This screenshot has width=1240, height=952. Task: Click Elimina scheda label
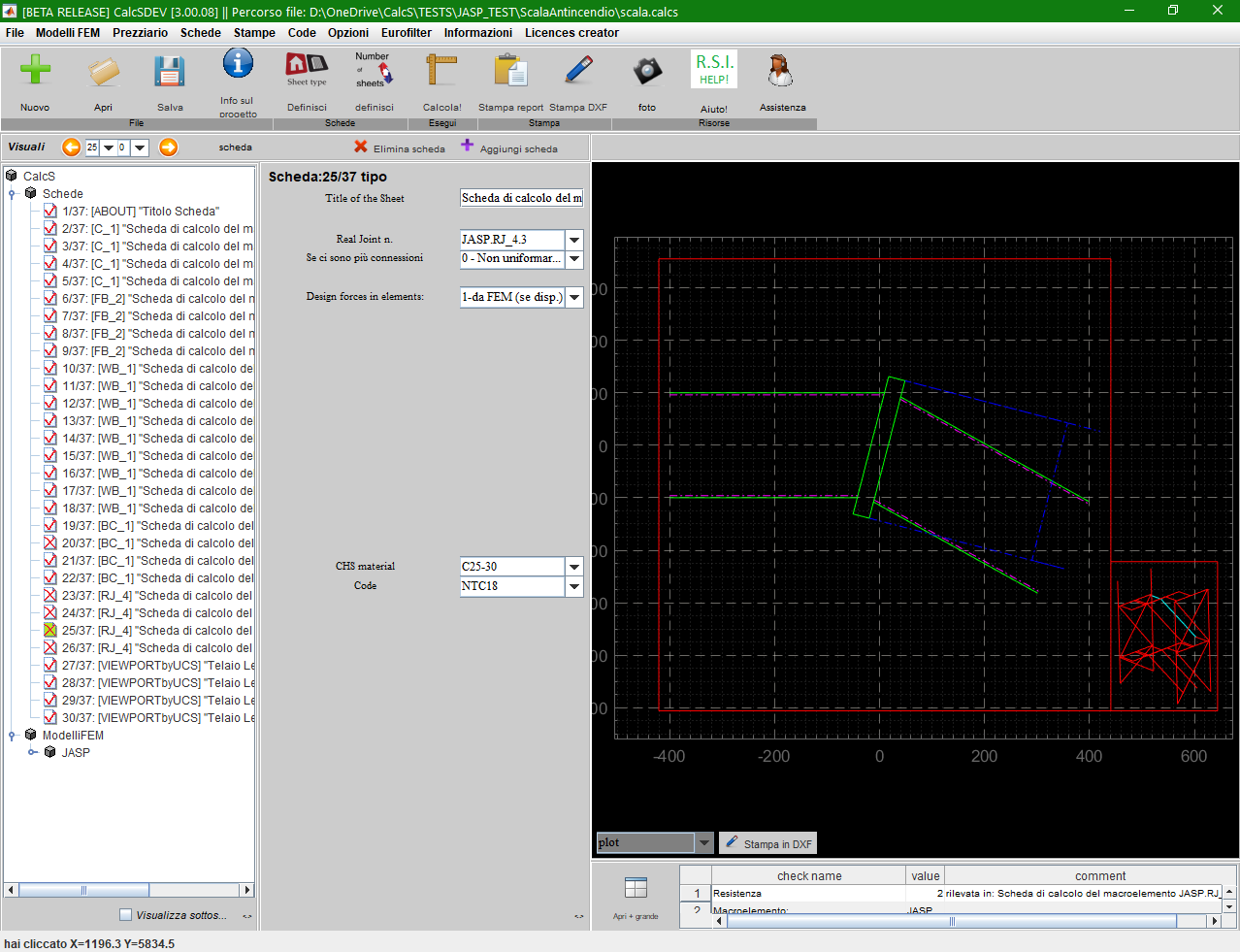(x=408, y=148)
